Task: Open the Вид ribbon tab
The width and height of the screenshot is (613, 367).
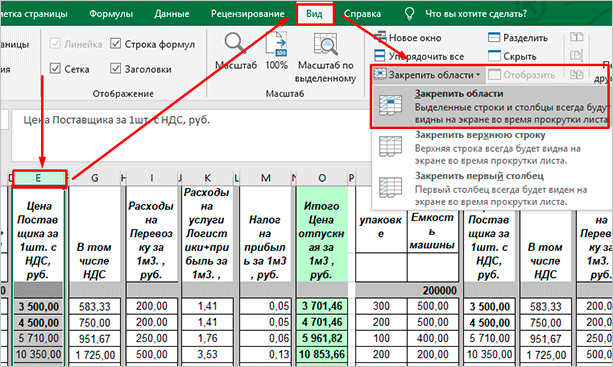Action: click(x=314, y=14)
